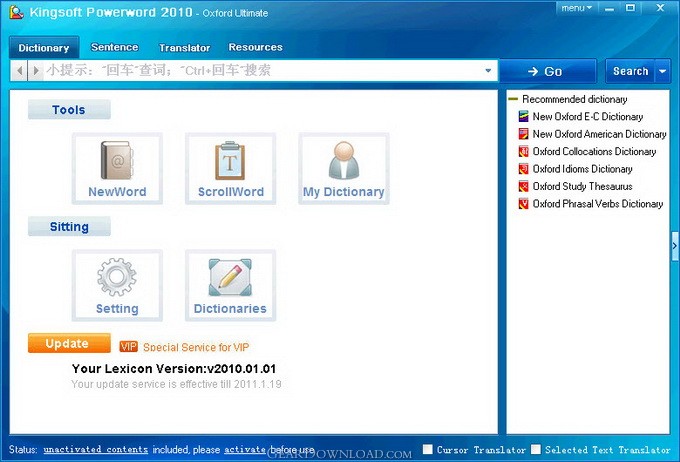Maximize the Powerword window

click(631, 8)
